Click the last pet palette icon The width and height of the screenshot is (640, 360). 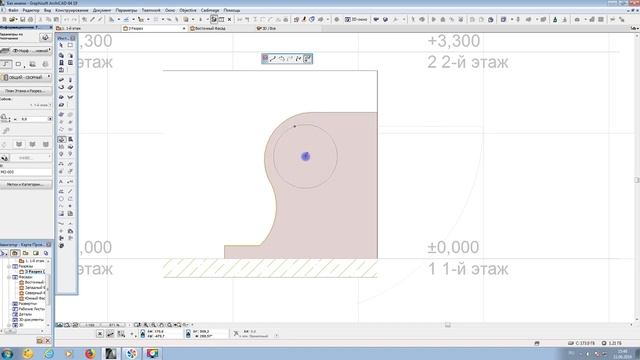[308, 59]
